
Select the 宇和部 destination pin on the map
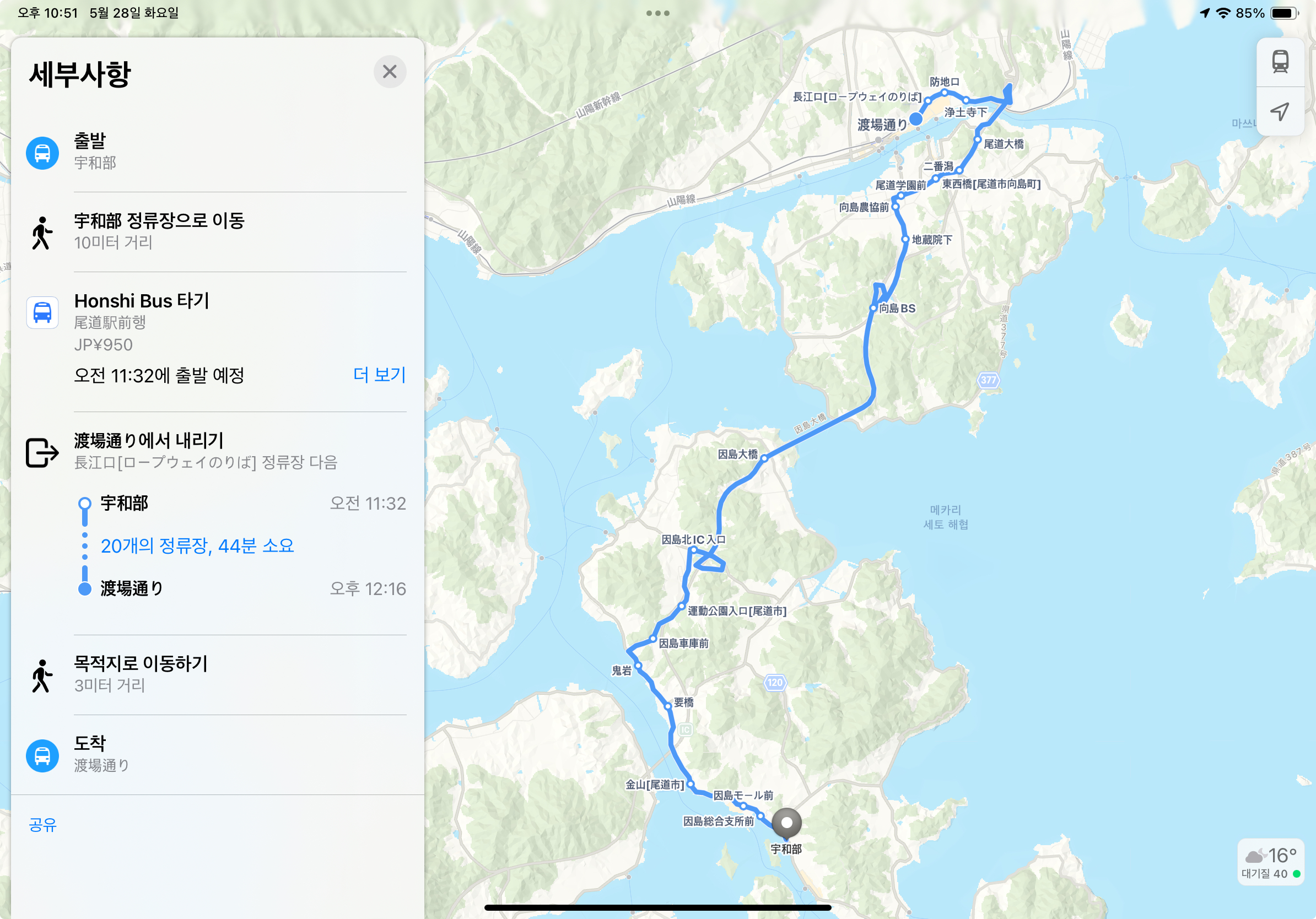[786, 823]
